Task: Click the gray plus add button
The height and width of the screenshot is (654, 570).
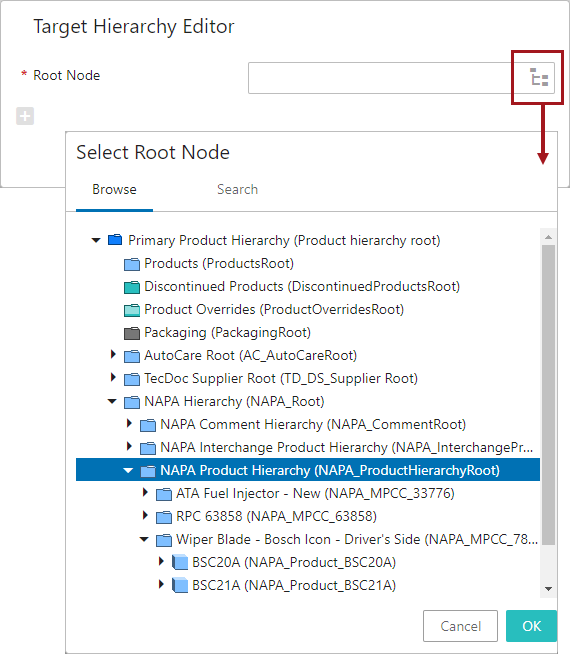Action: pos(25,116)
